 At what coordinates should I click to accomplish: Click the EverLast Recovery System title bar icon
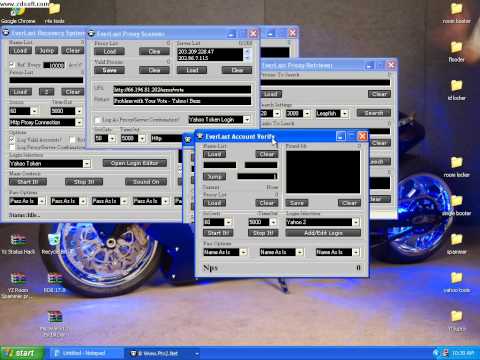click(6, 33)
